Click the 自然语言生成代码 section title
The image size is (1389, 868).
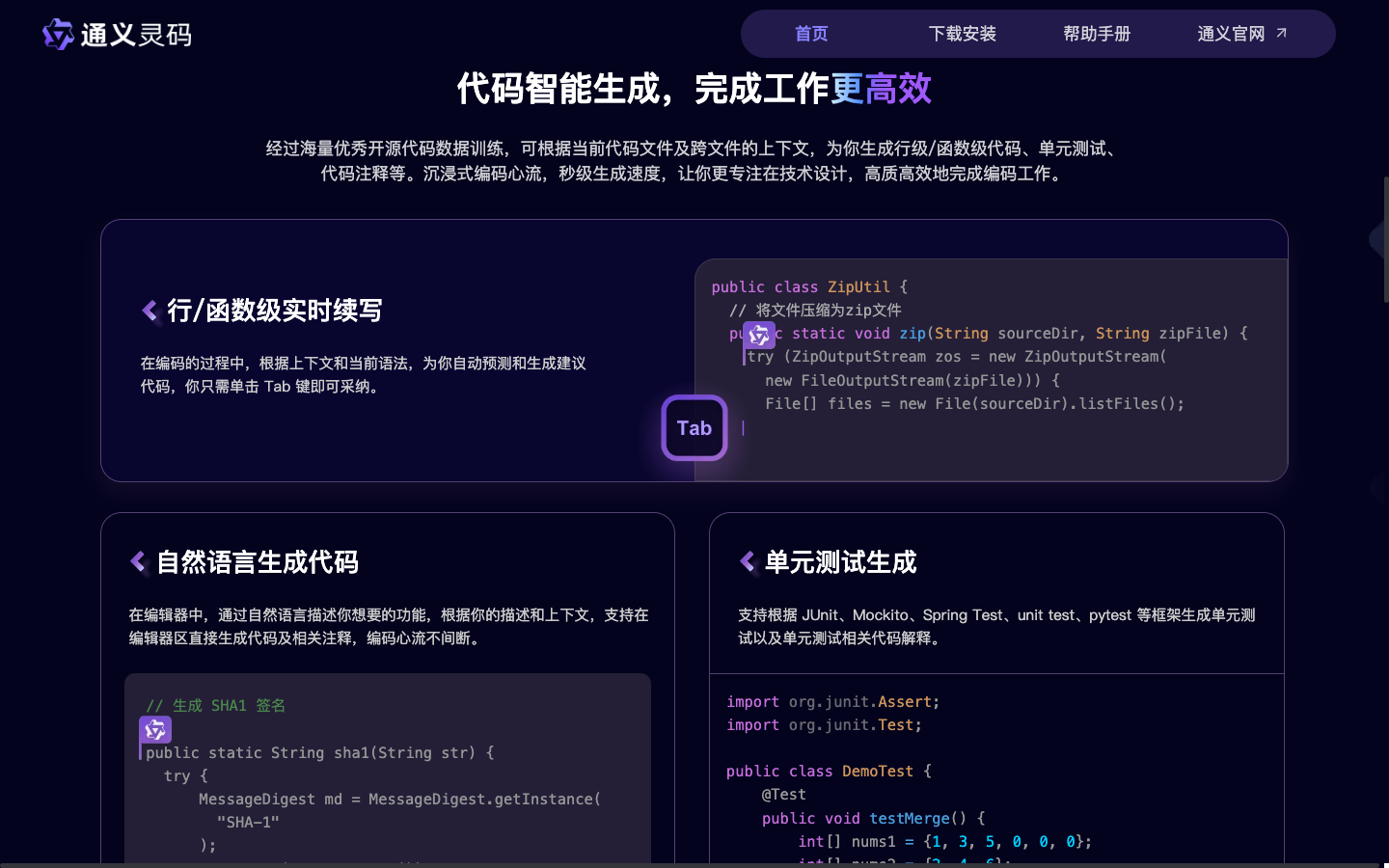[257, 561]
